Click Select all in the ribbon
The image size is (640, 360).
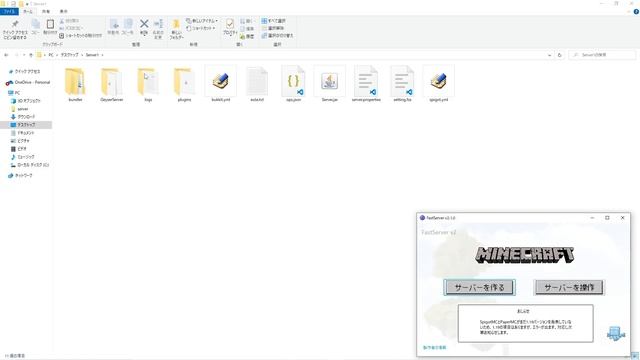pos(273,20)
